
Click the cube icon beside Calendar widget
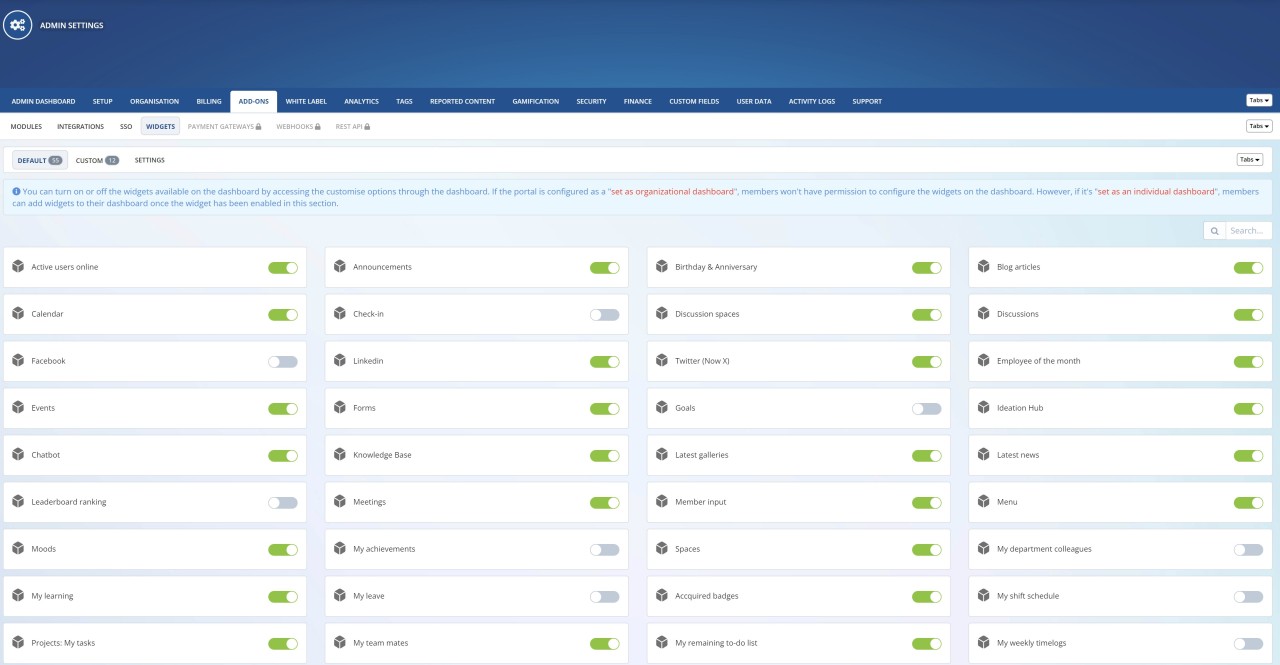(20, 314)
